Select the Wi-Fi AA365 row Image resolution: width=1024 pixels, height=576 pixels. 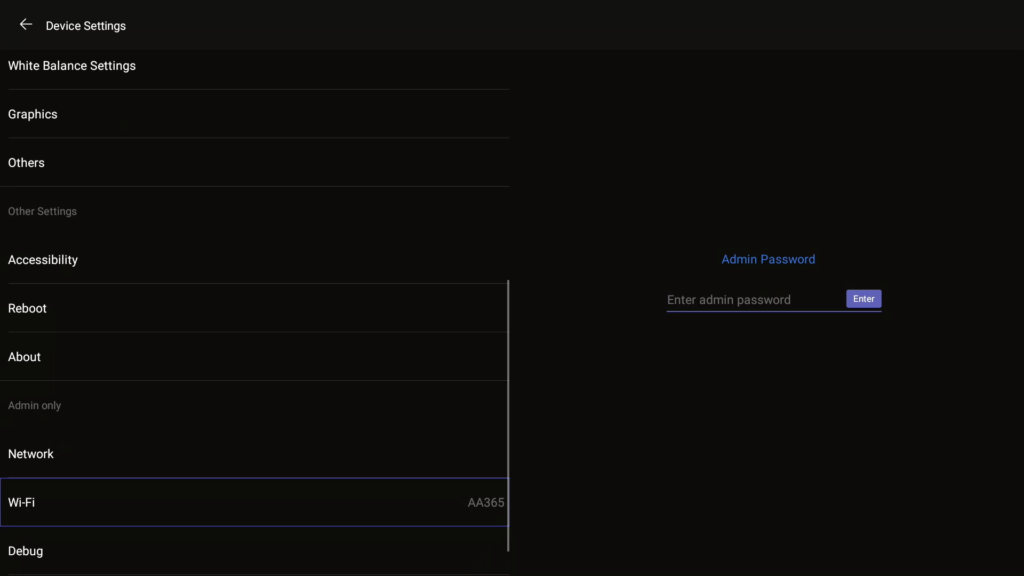(x=255, y=502)
